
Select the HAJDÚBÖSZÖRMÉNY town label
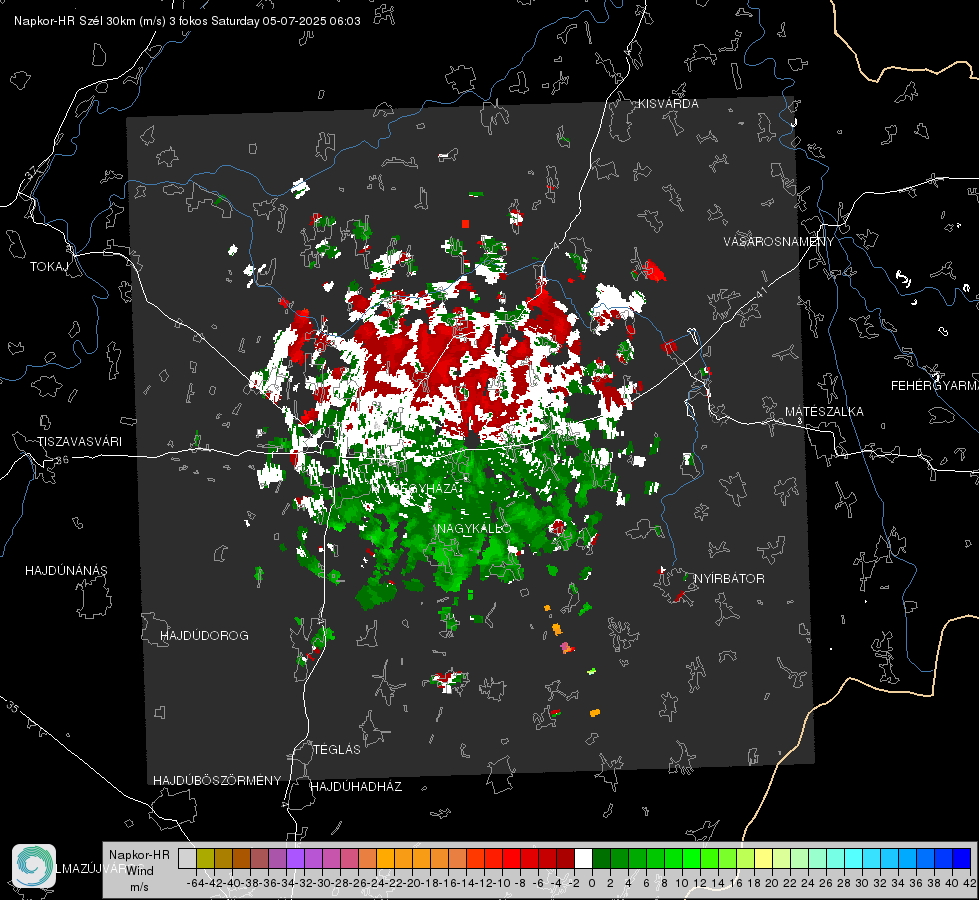(217, 781)
